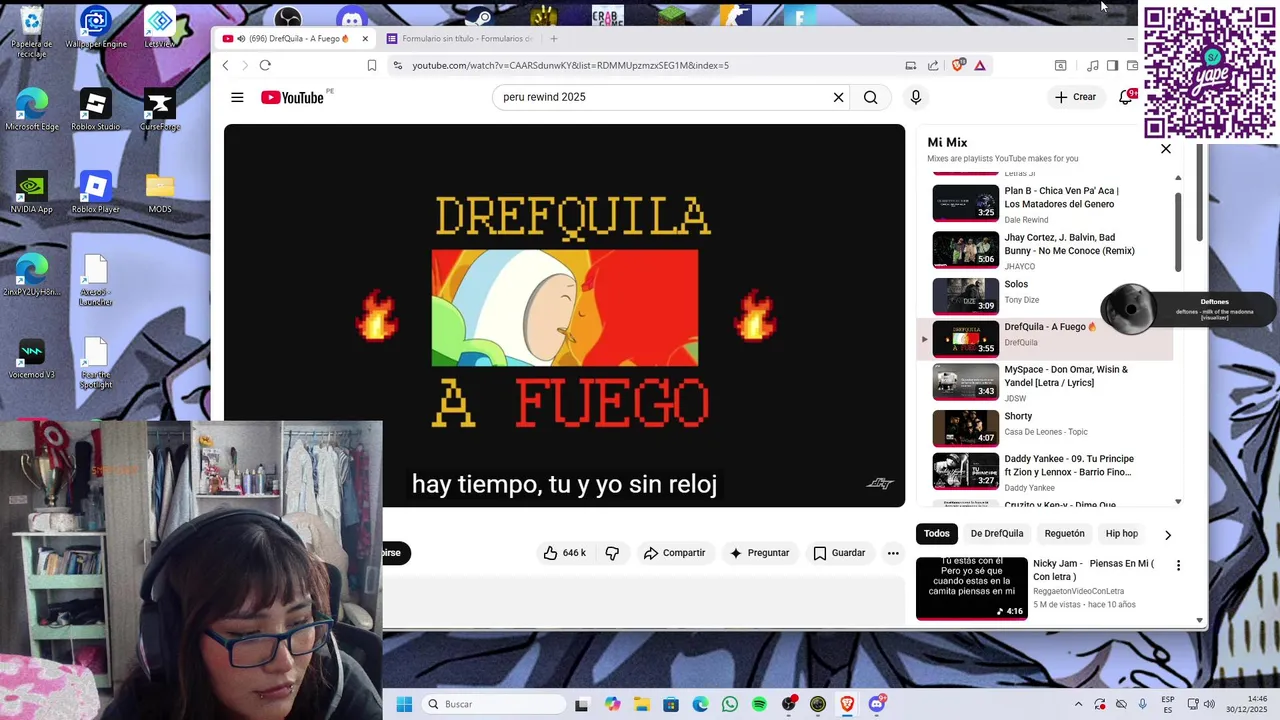Open Voicemod V3 desktop shortcut

tap(31, 358)
